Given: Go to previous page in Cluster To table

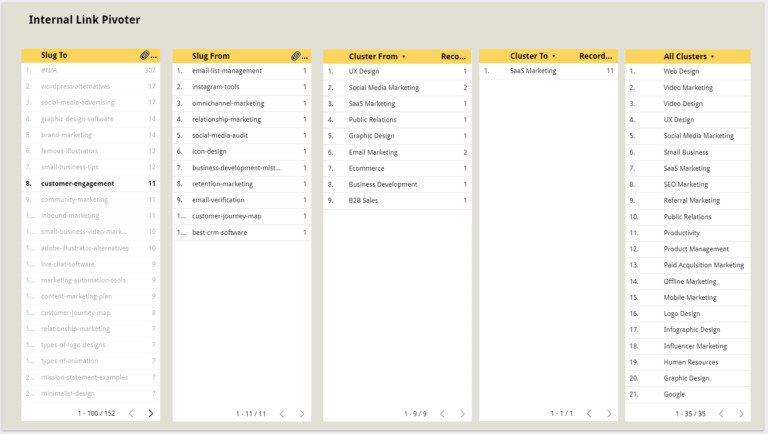Looking at the screenshot, I should (589, 413).
